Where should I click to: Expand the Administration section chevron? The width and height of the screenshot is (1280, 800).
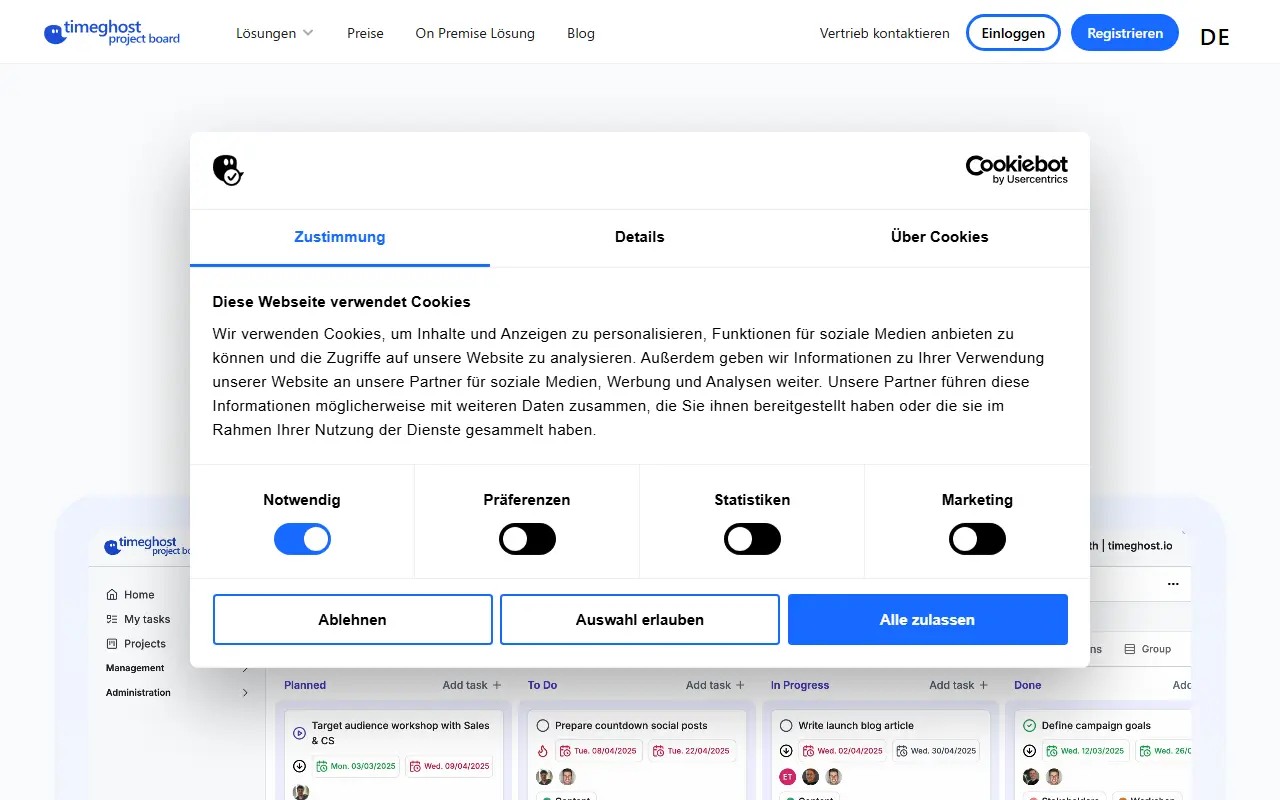245,692
